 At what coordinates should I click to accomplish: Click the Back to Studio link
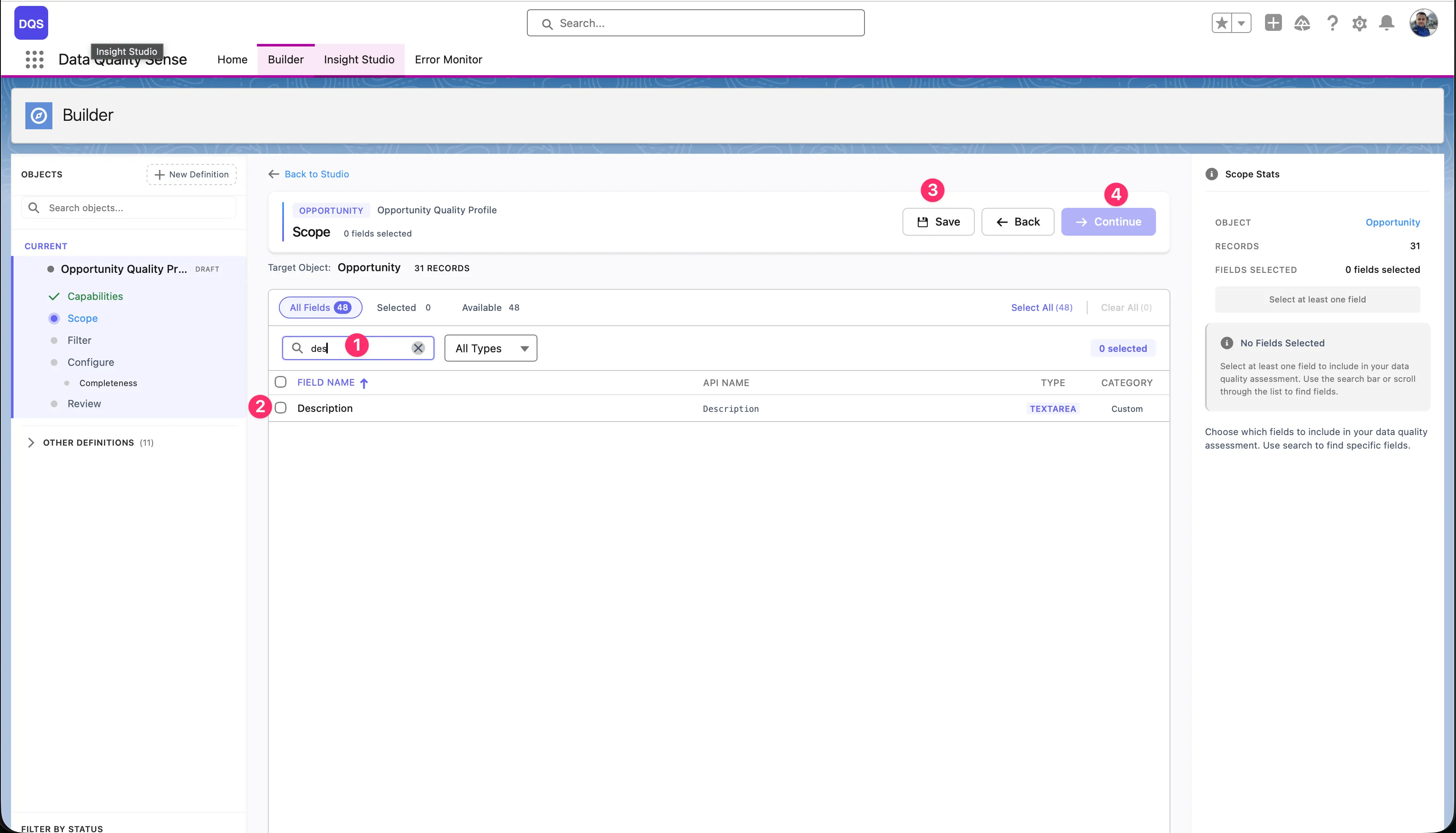click(x=316, y=174)
